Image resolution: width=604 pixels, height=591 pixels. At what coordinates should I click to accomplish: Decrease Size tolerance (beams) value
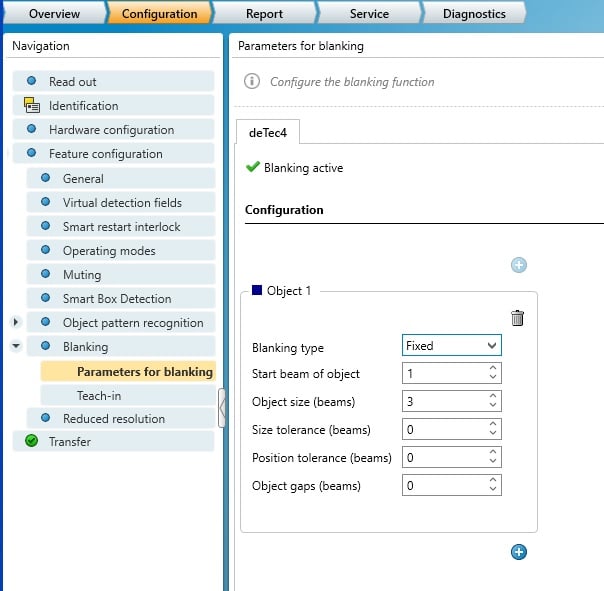coord(493,433)
